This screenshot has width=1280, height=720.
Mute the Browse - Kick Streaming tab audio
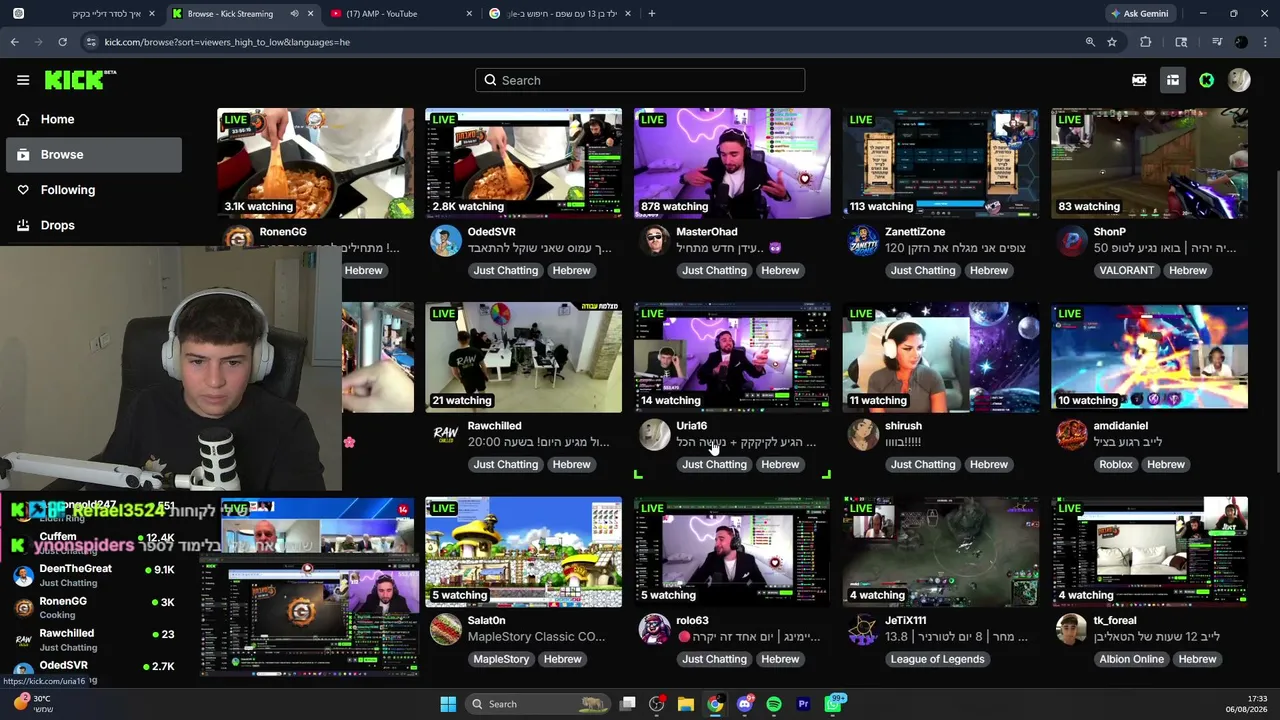[x=294, y=14]
